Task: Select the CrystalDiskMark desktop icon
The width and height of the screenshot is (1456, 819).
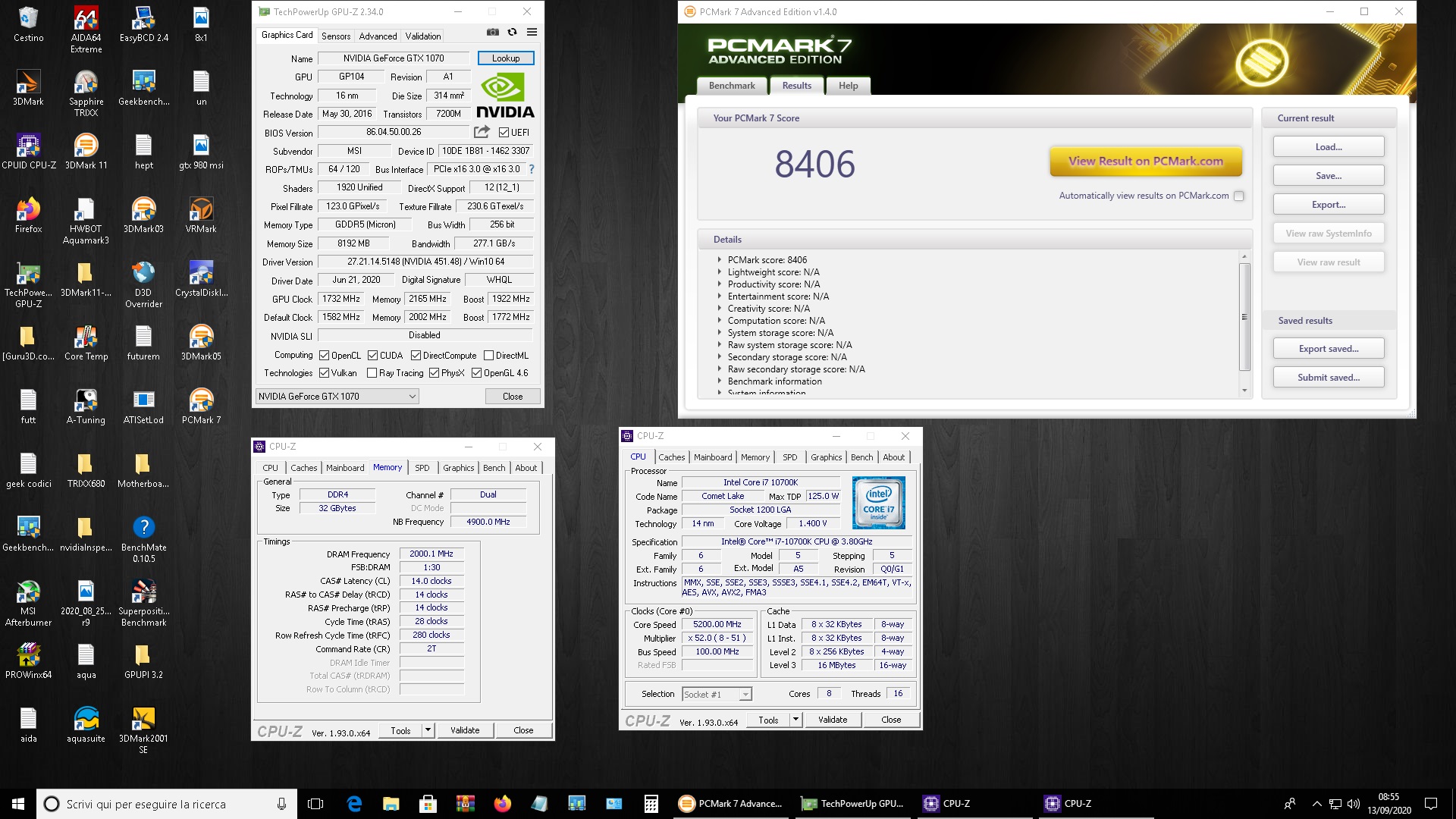Action: pyautogui.click(x=201, y=280)
